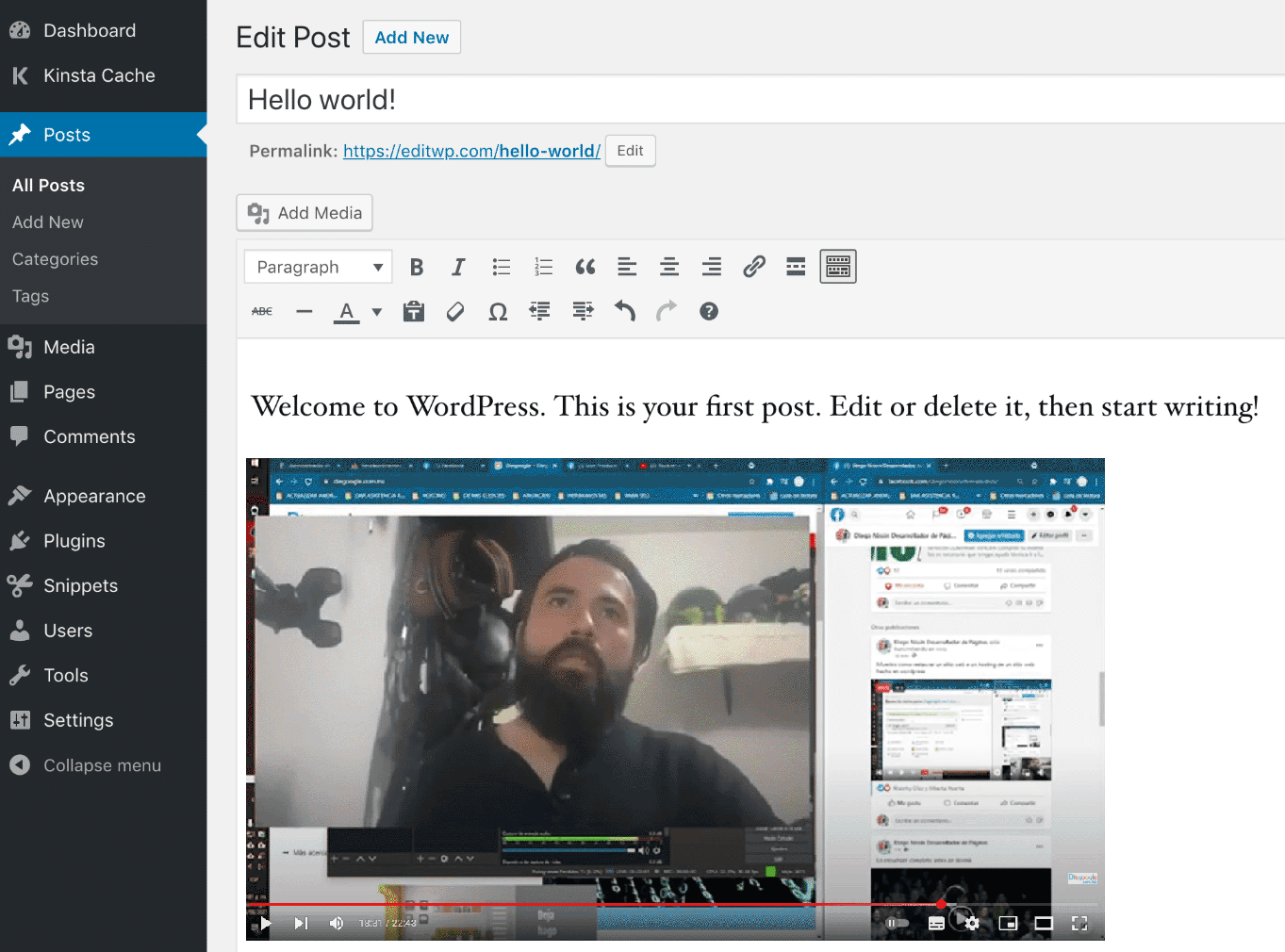Apply the text color button

click(x=347, y=311)
